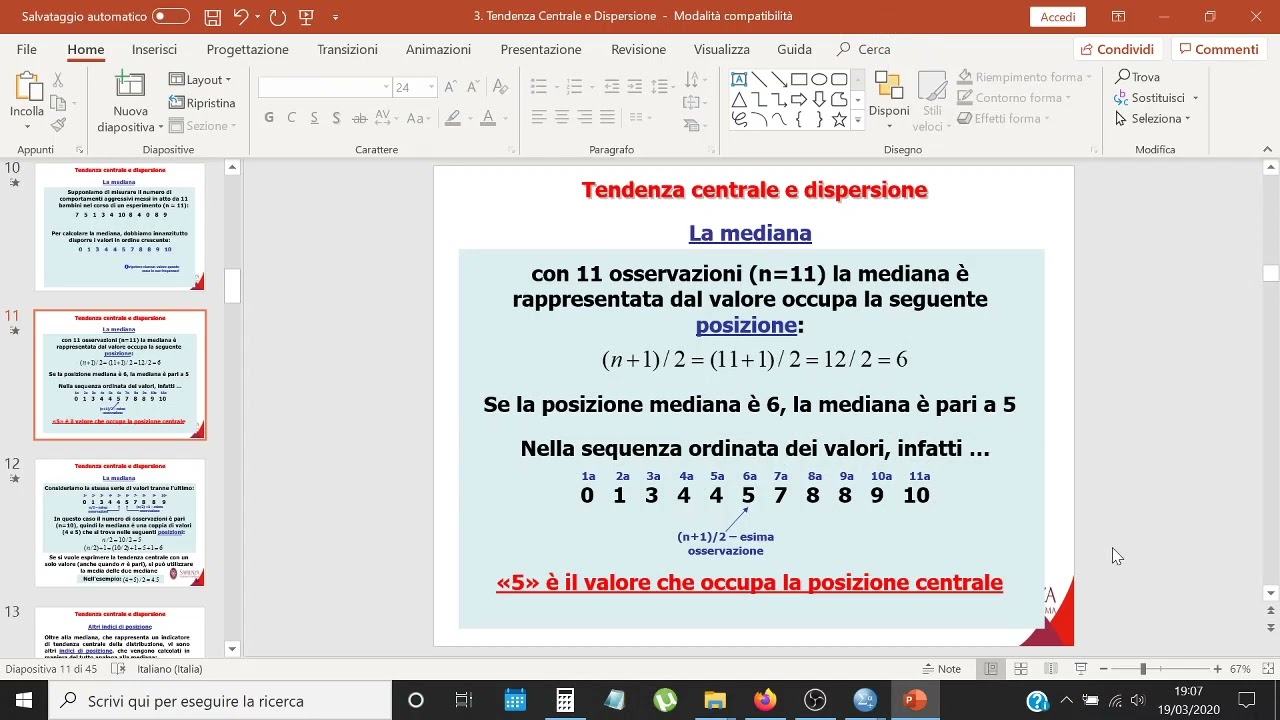Switch to the Inserisci tab

click(x=154, y=49)
